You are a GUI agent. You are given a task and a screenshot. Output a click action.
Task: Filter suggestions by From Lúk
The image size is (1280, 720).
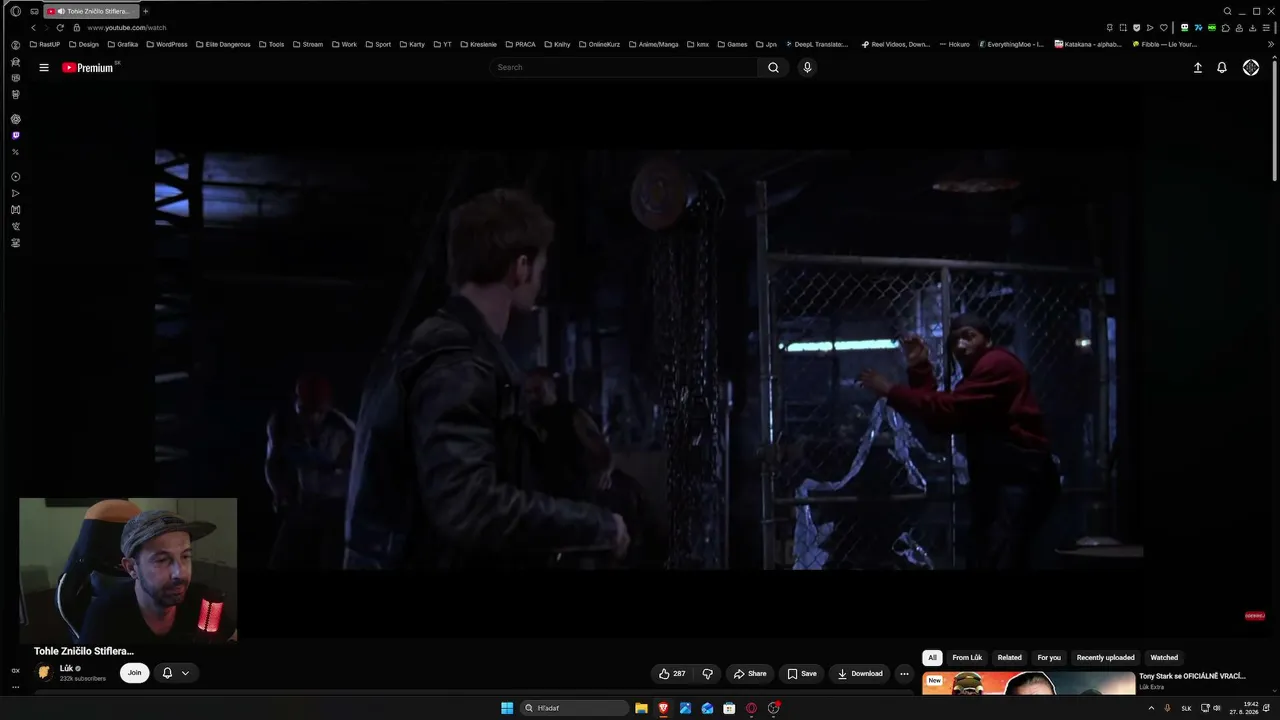[967, 658]
